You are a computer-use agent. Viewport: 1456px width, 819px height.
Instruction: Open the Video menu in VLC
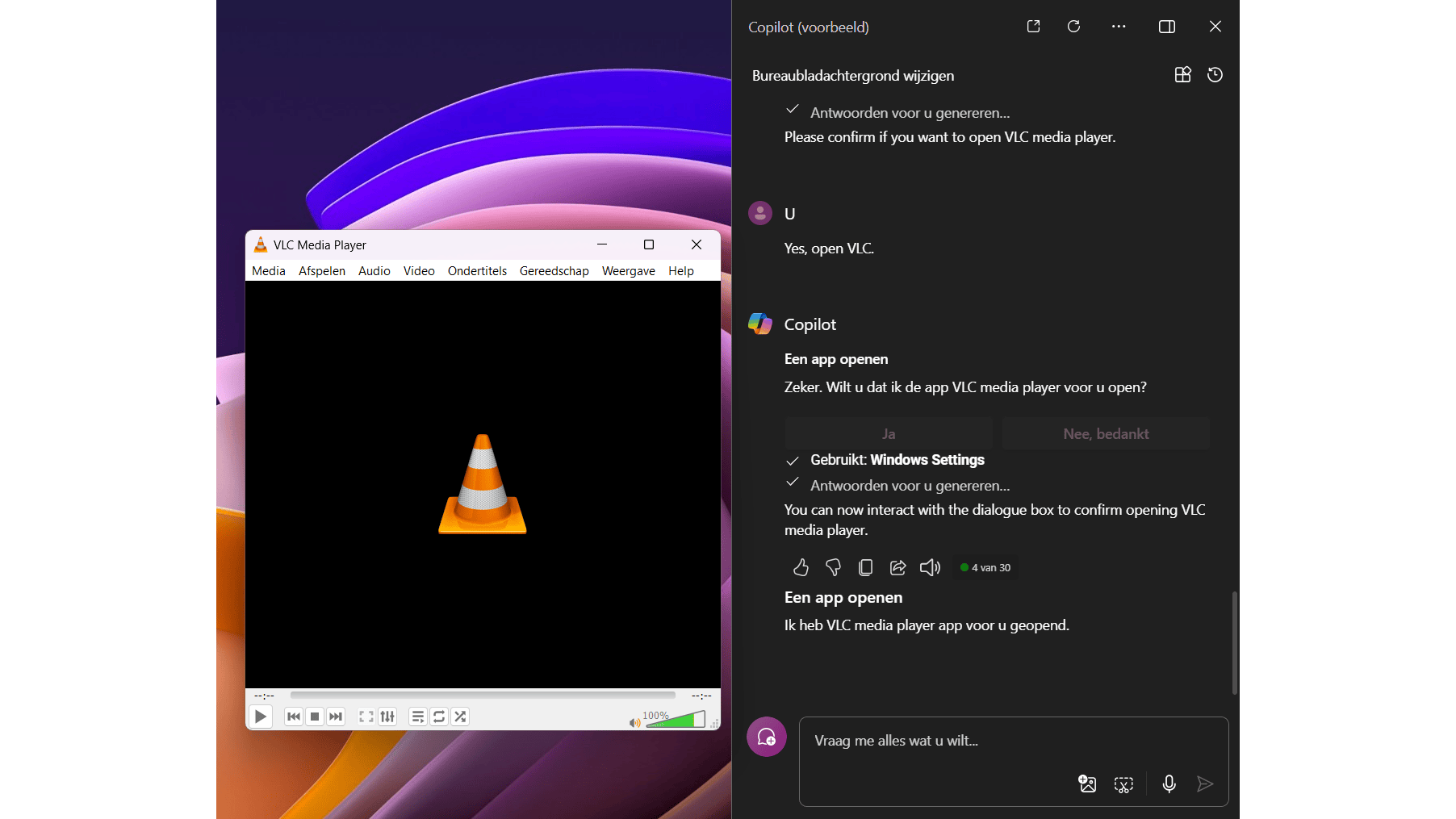pos(419,271)
